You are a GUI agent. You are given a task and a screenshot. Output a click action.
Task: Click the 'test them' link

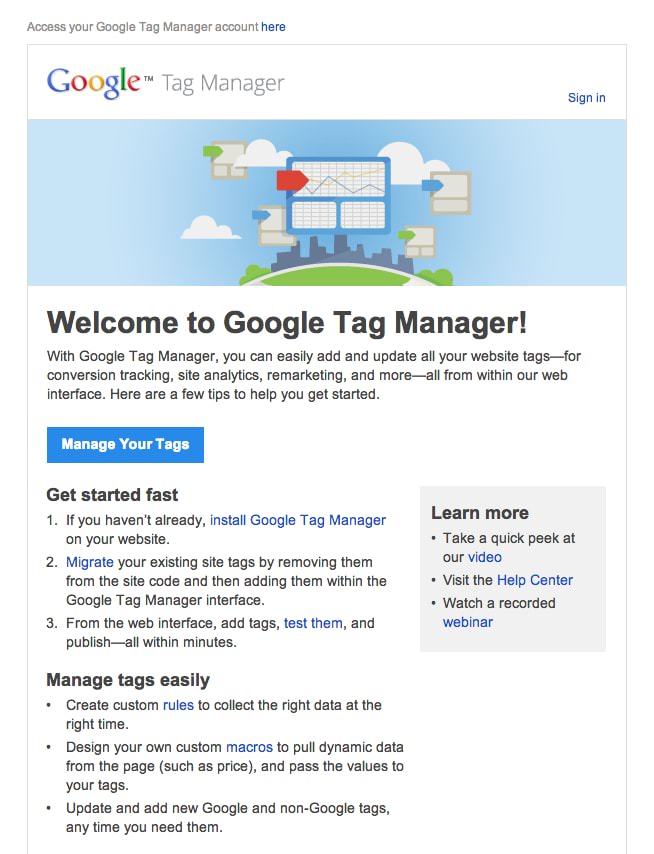(313, 623)
